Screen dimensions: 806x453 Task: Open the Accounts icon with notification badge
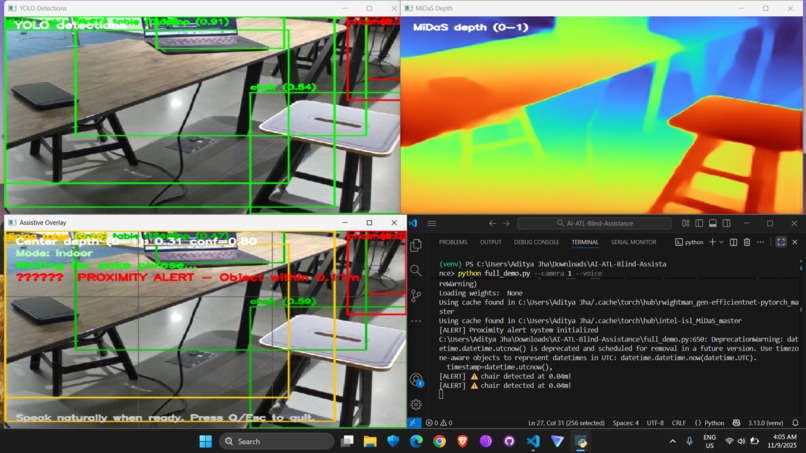point(416,380)
